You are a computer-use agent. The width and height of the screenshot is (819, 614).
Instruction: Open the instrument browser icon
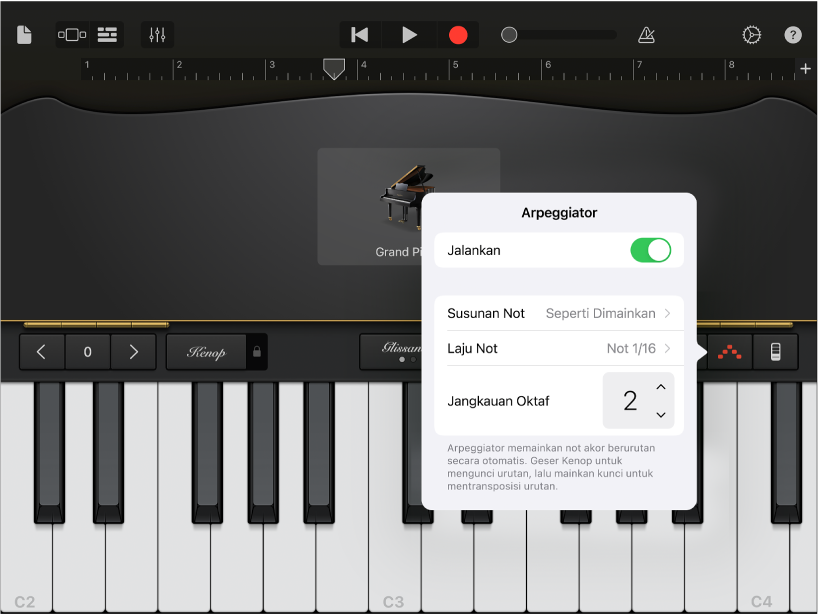point(71,34)
